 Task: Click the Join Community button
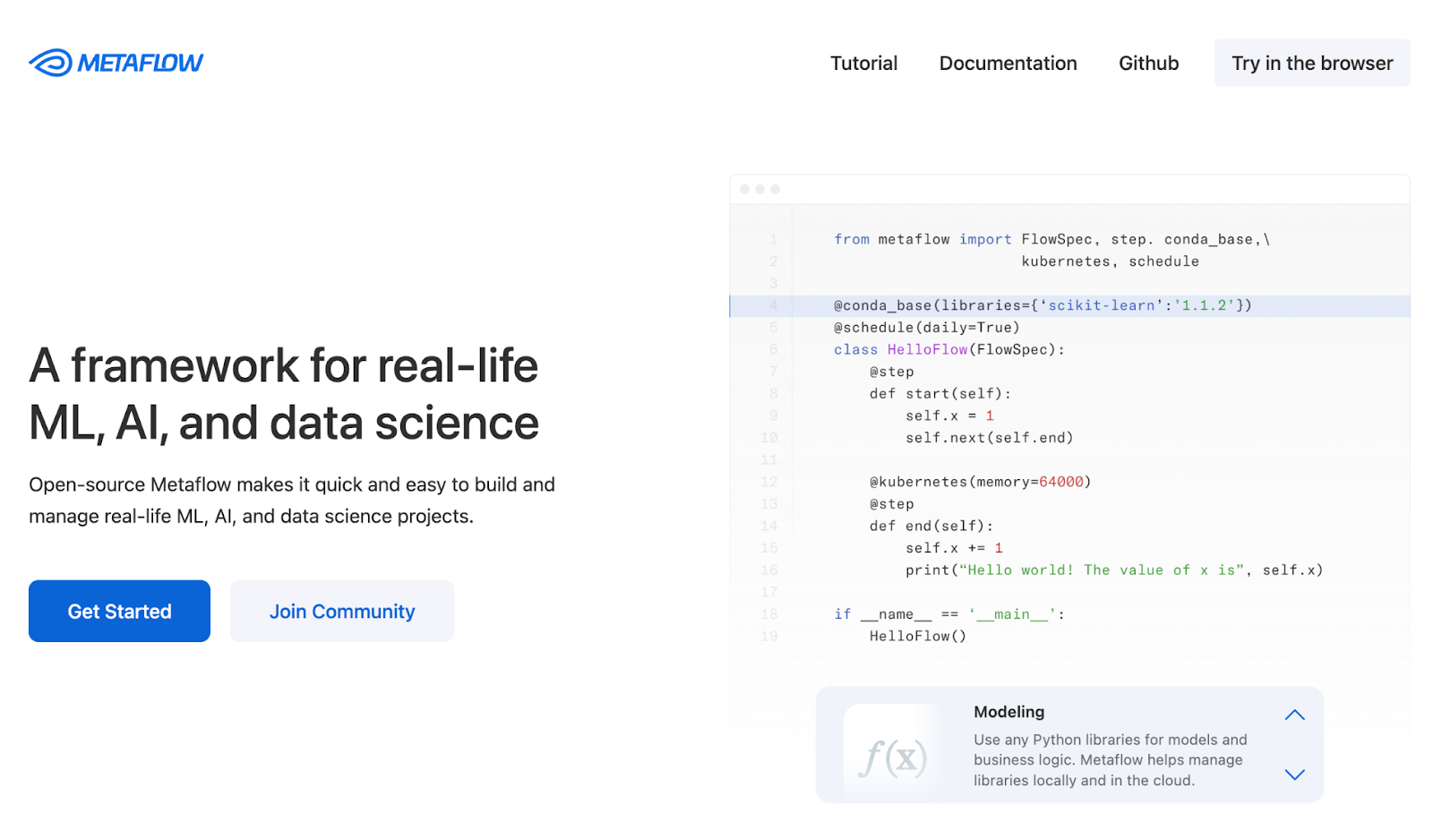[x=342, y=612]
